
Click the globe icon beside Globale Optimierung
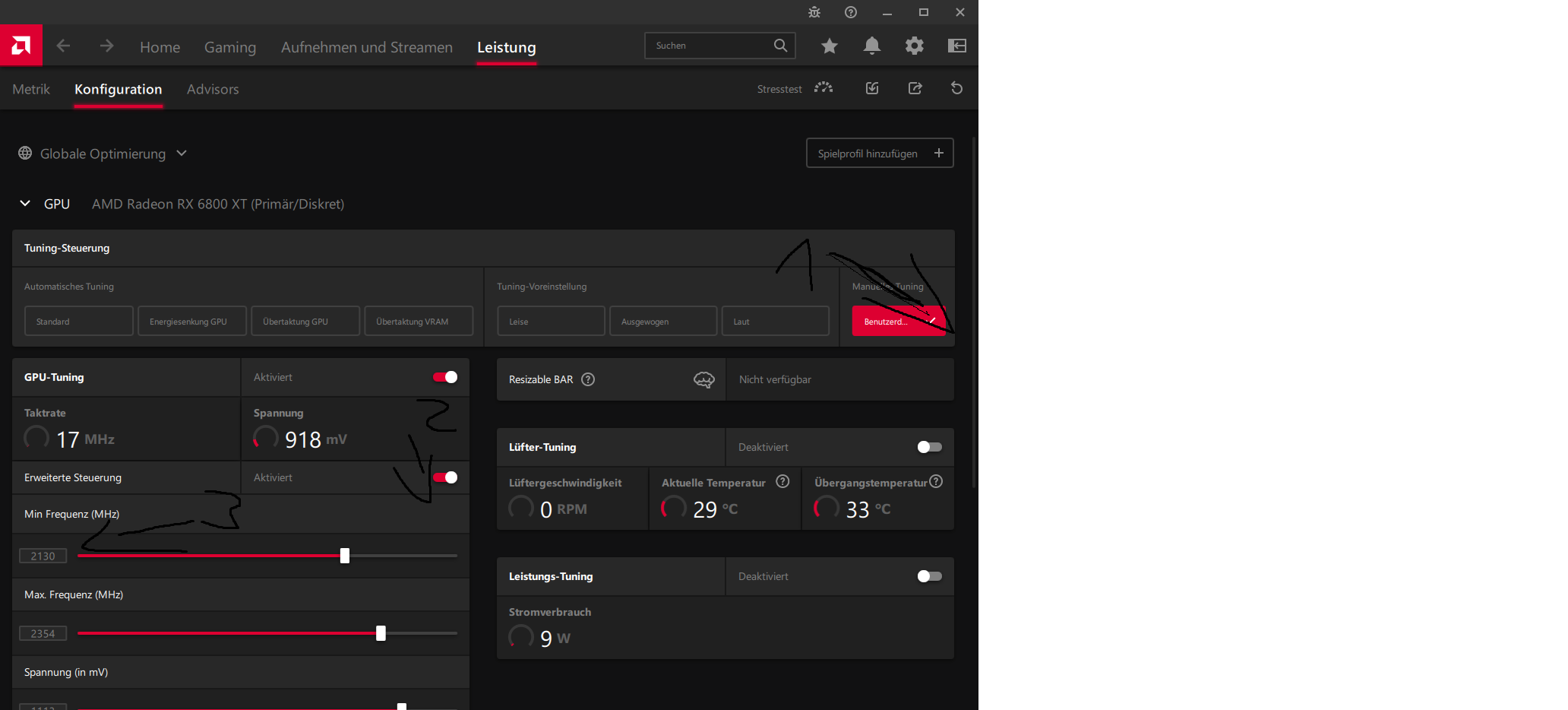point(25,153)
